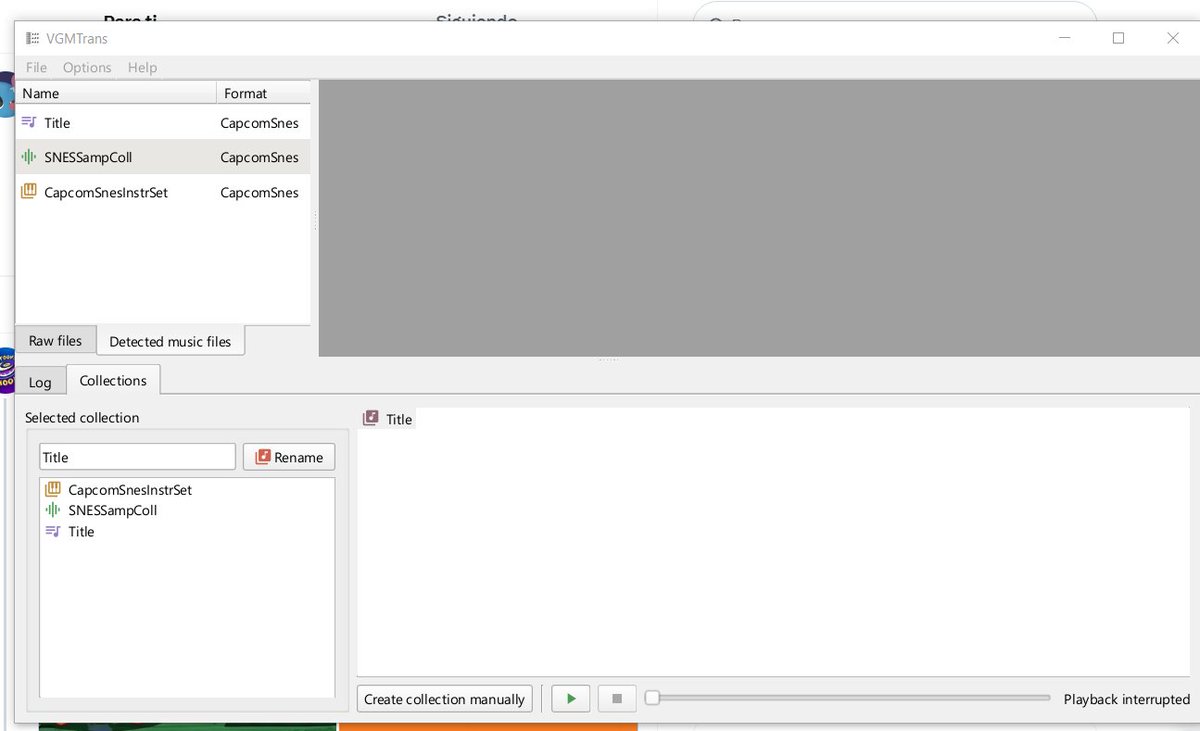
Task: Sort the file list by Format column header
Action: [x=263, y=93]
